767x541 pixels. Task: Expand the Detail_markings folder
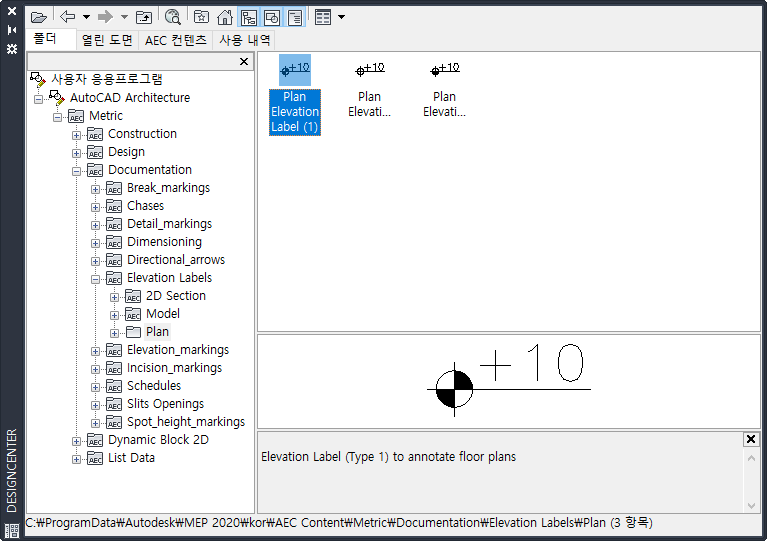[x=95, y=225]
